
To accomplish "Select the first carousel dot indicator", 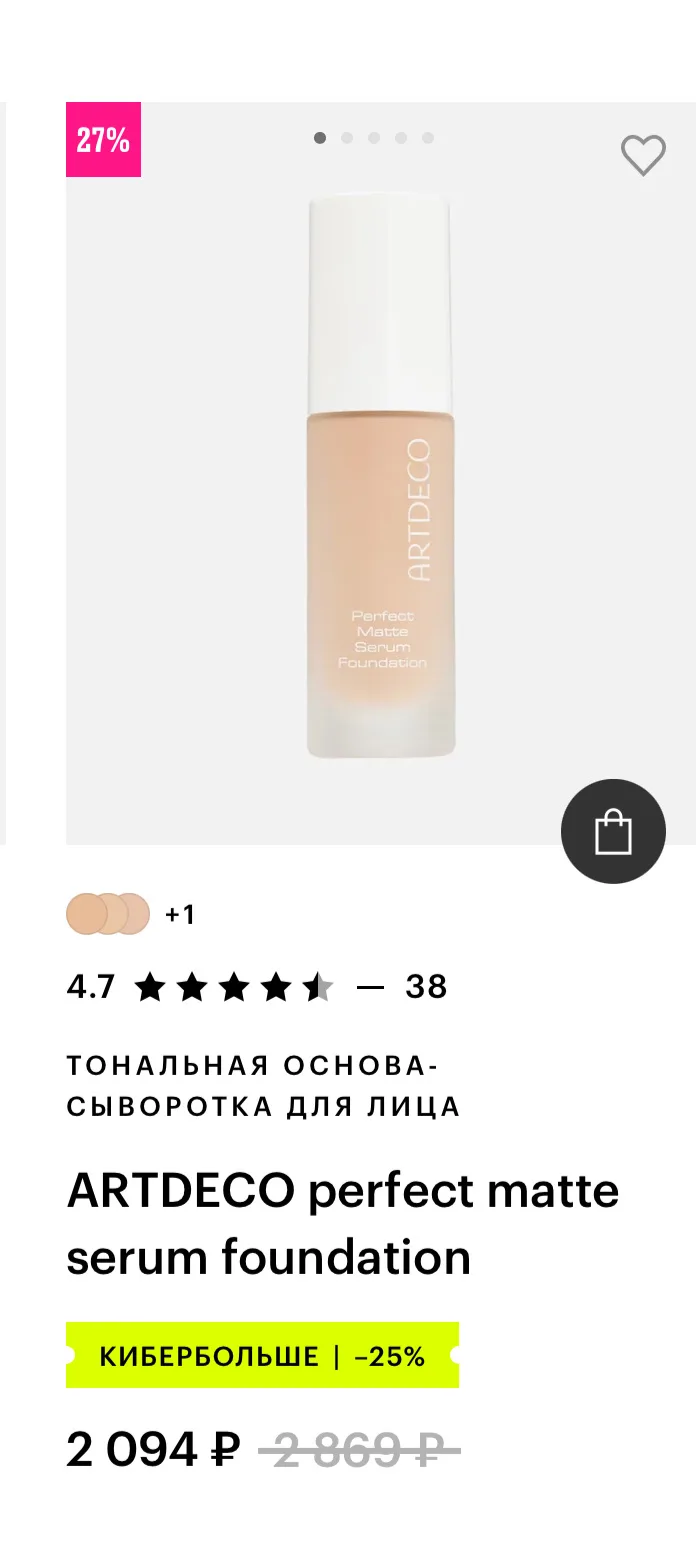I will (x=320, y=138).
